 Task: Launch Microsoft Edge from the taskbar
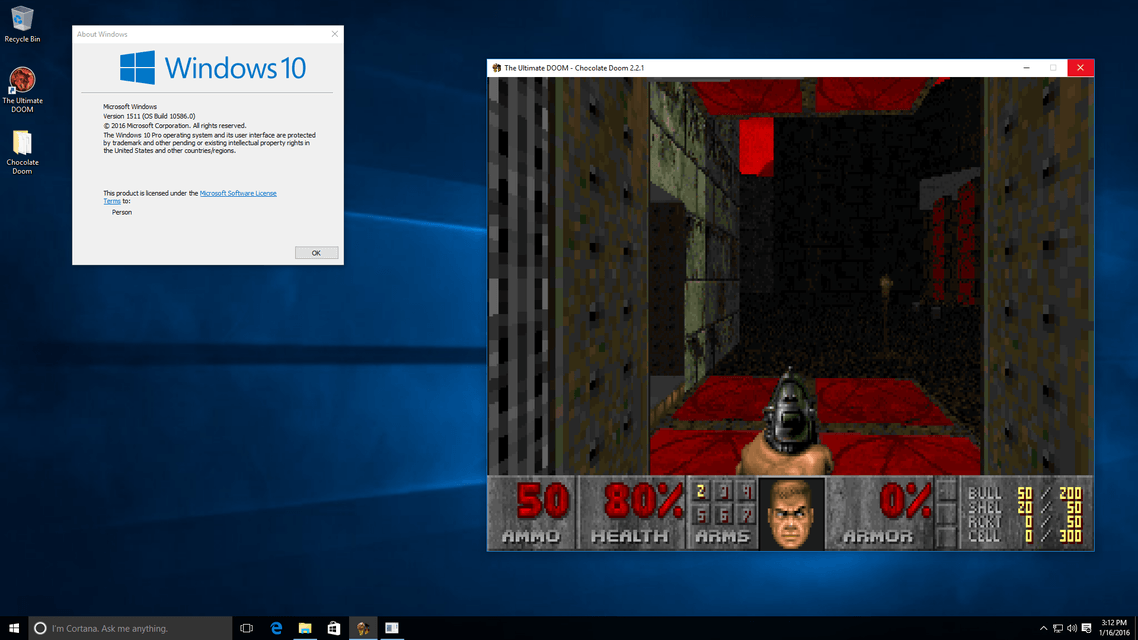tap(276, 628)
